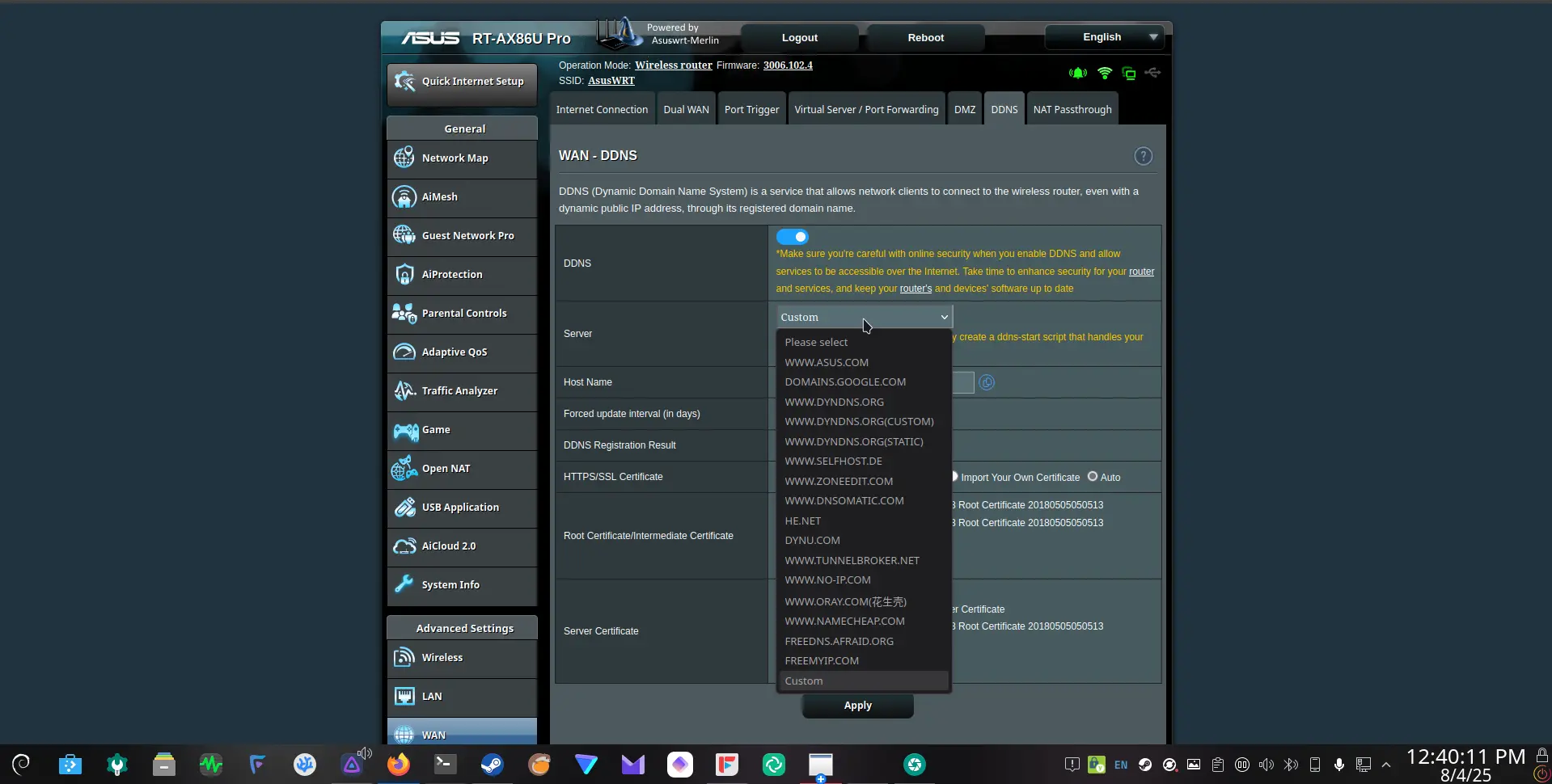Pick FREEDNS.AFRAID.ORG from the server options
The width and height of the screenshot is (1552, 784).
[x=839, y=641]
